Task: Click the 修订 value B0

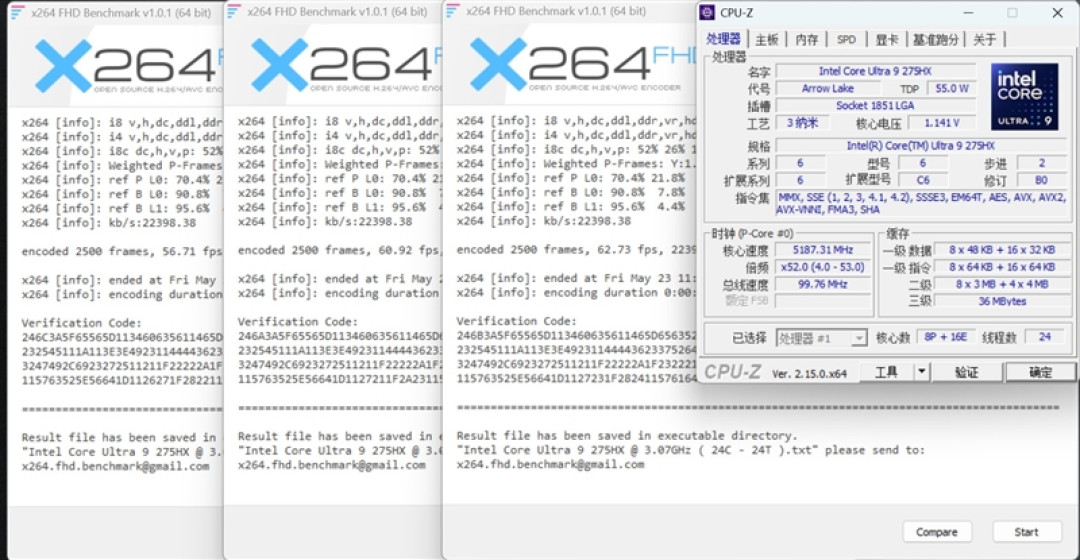Action: (1041, 180)
